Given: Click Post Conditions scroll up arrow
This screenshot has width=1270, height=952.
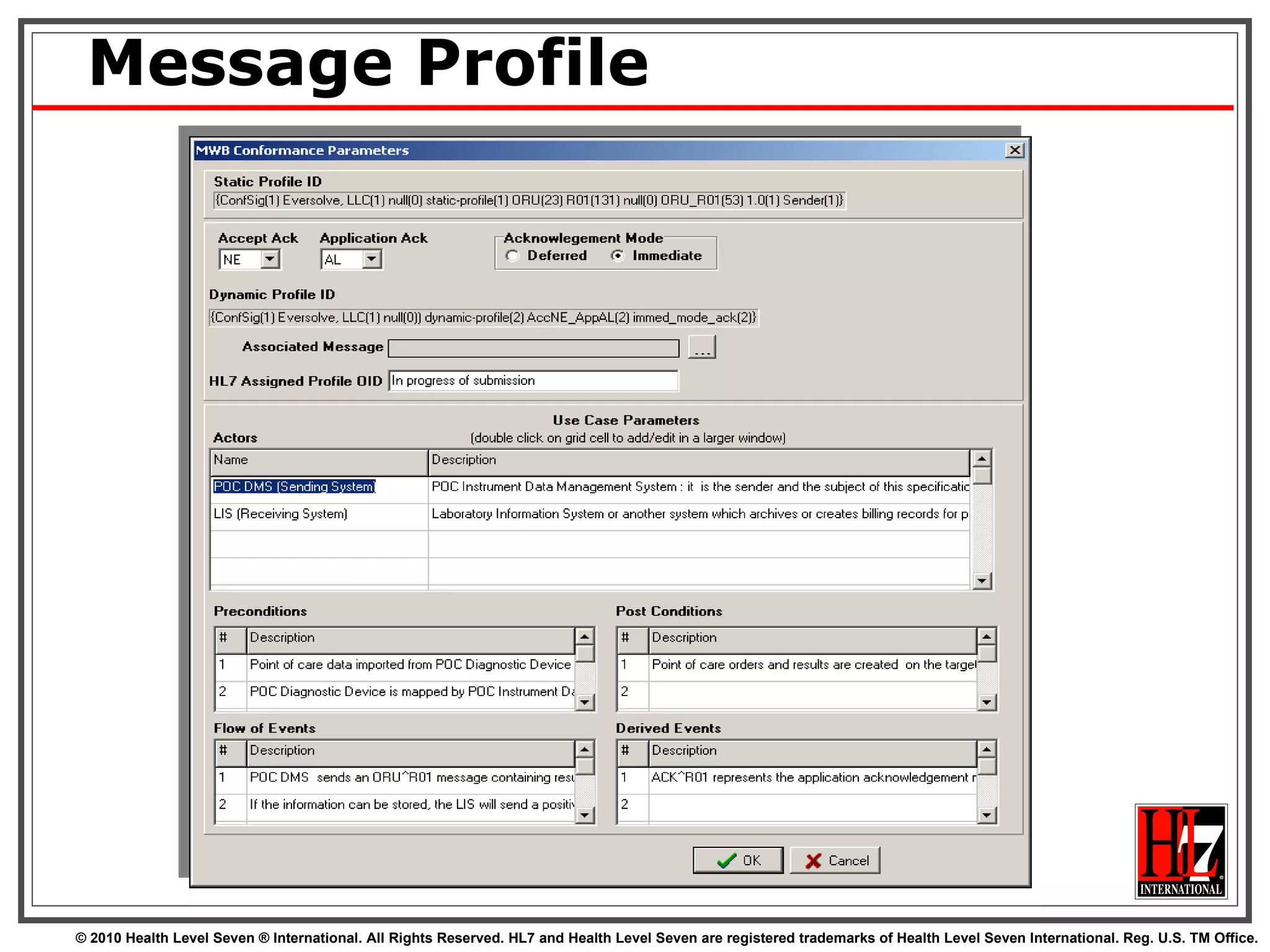Looking at the screenshot, I should [x=987, y=637].
